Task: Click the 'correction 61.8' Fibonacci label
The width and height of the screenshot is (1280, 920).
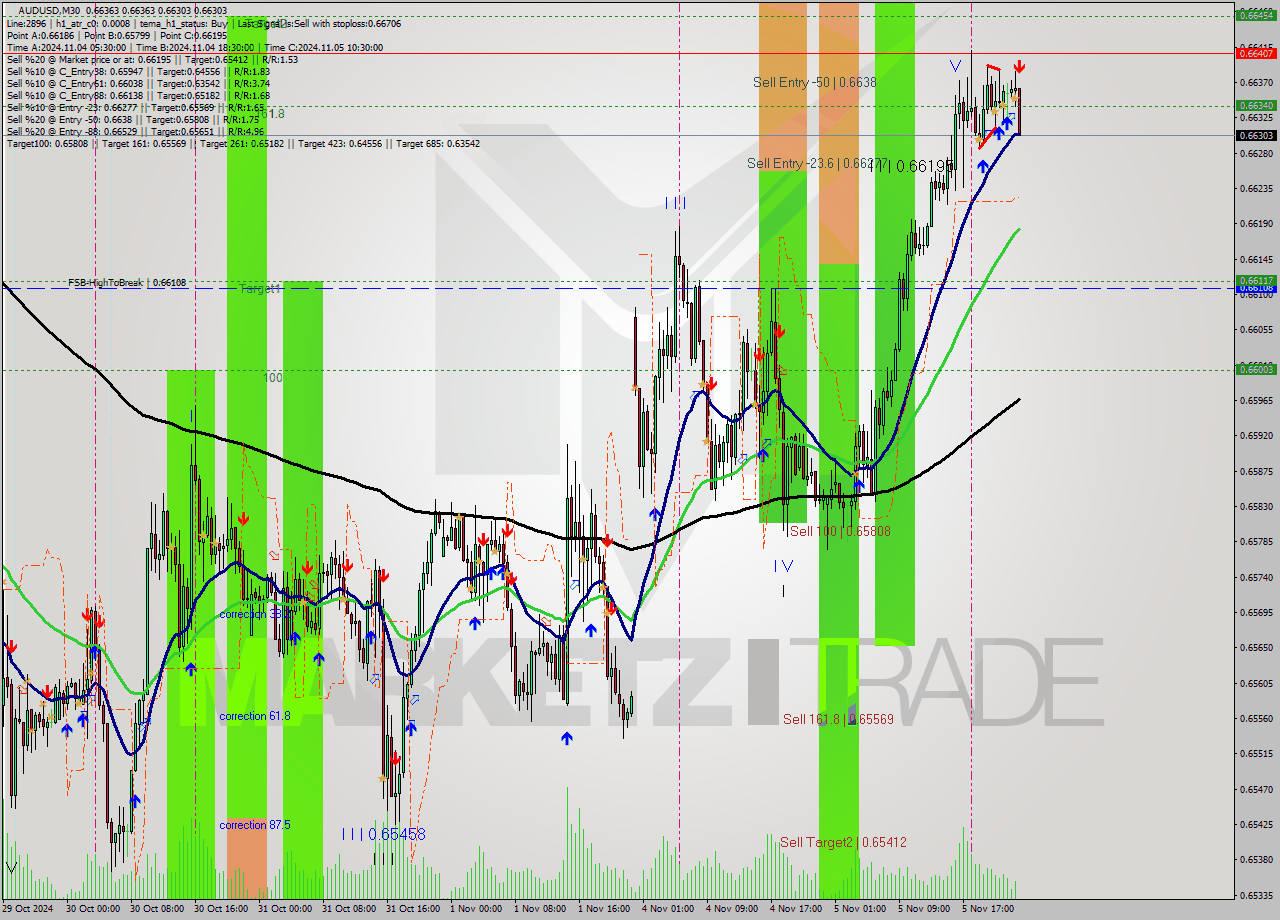Action: [255, 716]
